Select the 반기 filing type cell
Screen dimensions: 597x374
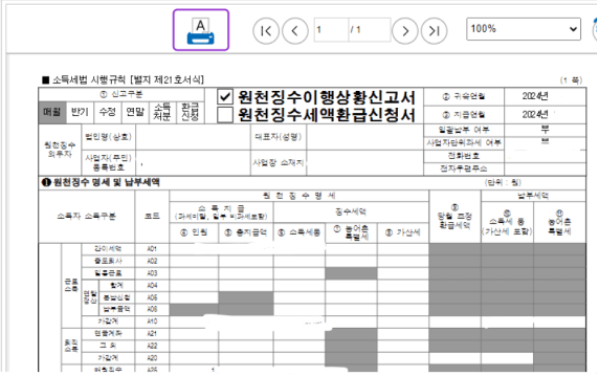tap(80, 112)
